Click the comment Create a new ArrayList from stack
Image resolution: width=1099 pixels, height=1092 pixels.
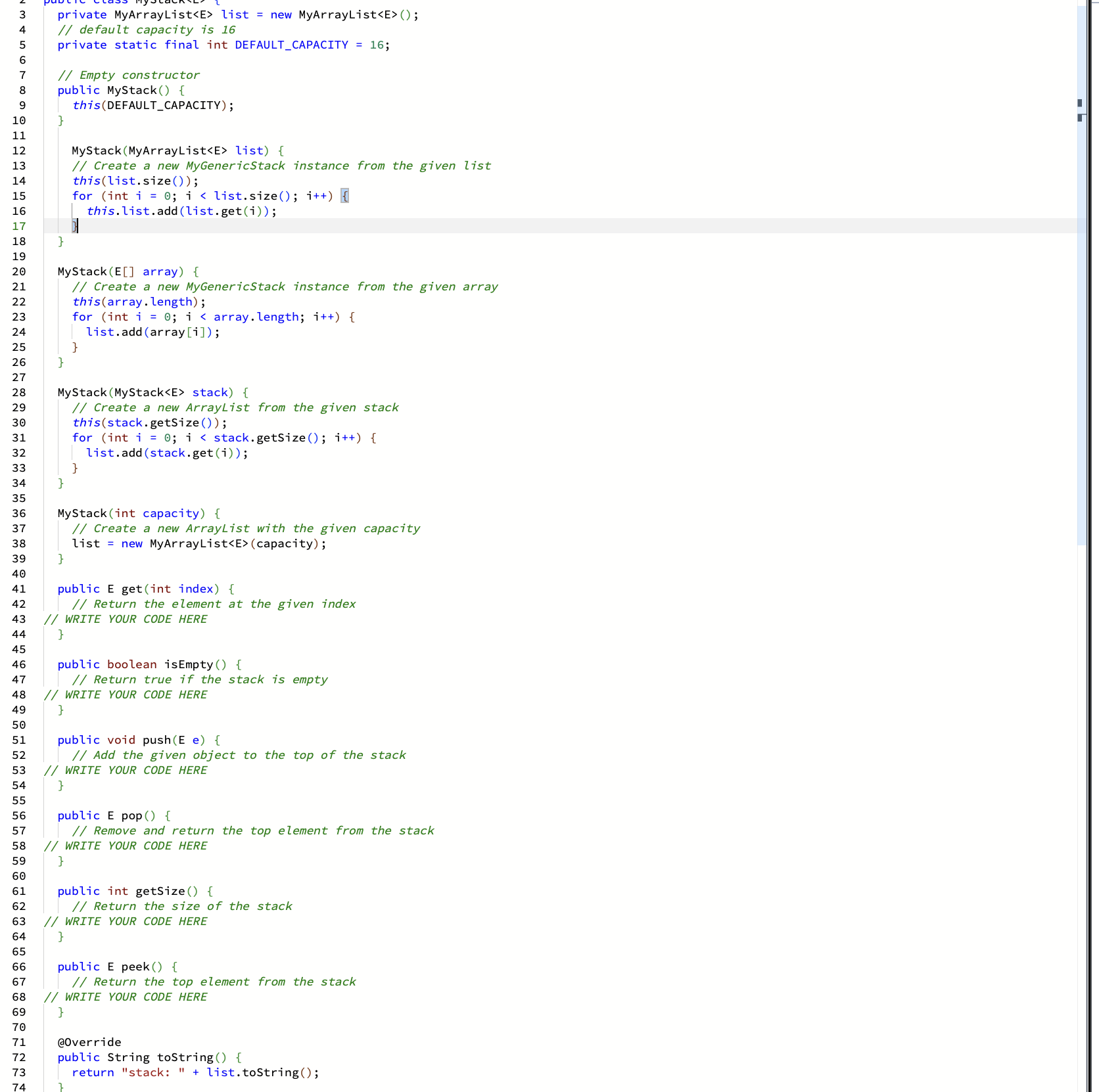click(235, 407)
